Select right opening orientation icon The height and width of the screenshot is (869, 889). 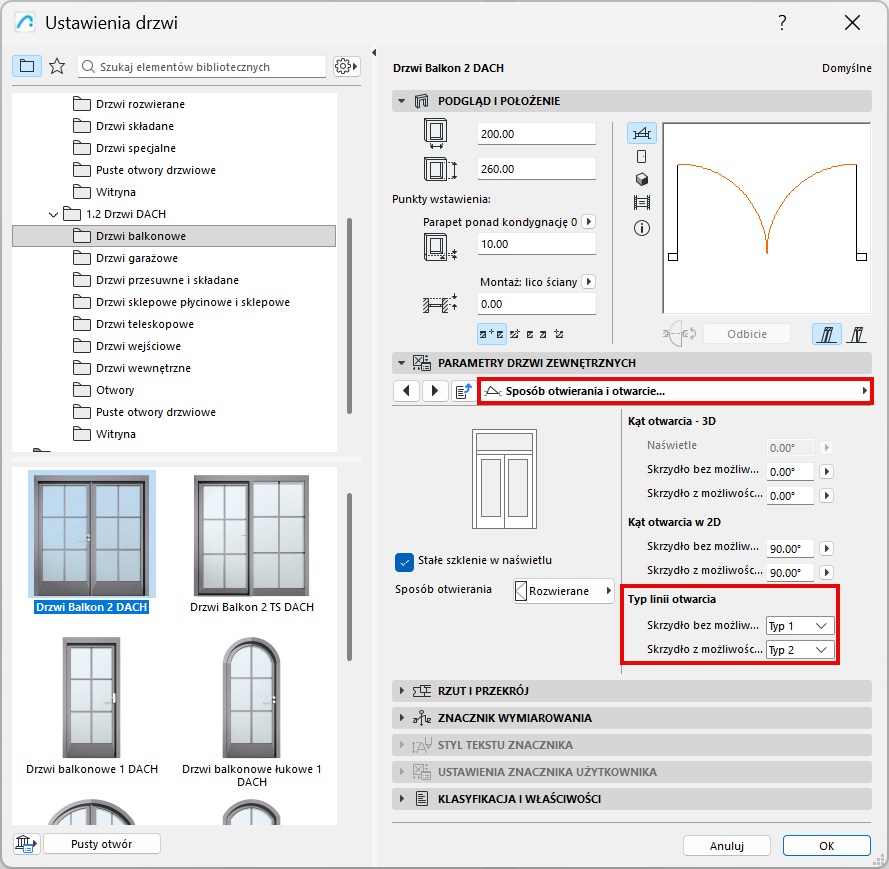[857, 334]
